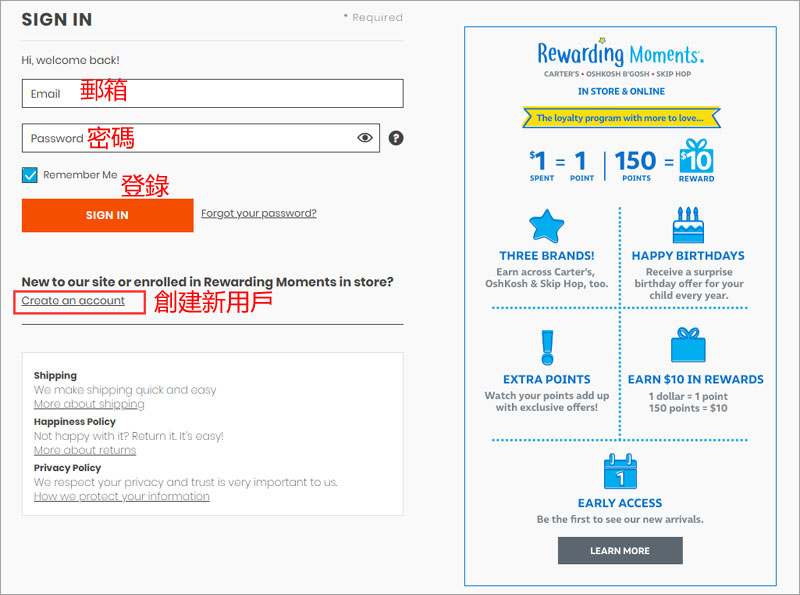This screenshot has width=800, height=595.
Task: Open the More about returns link
Action: (x=85, y=451)
